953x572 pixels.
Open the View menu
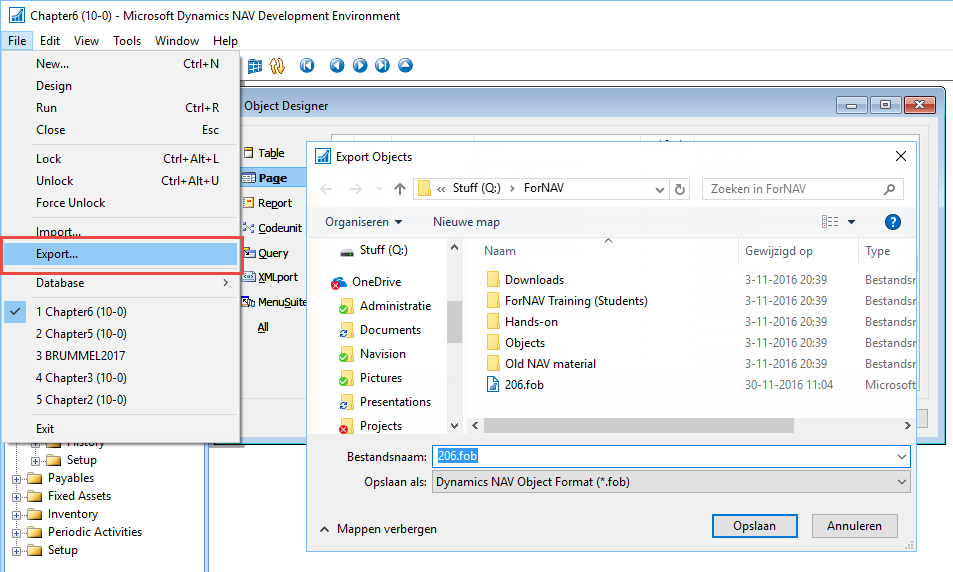86,41
